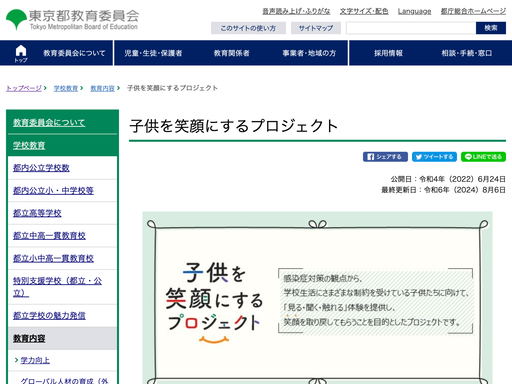Click the 公開日 令和4年6月24日 text
This screenshot has width=512, height=384.
448,179
